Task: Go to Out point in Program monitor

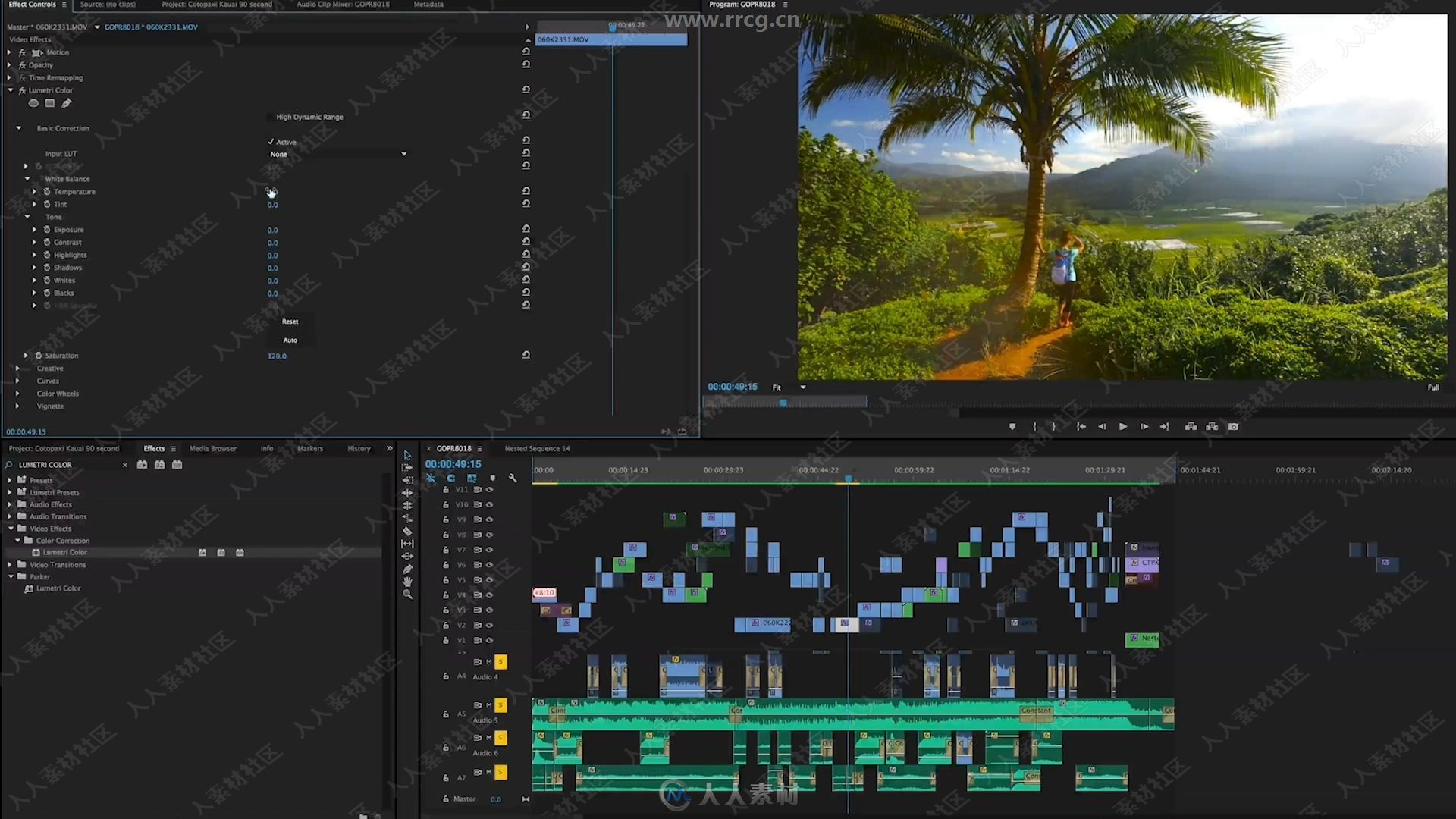Action: click(x=1165, y=427)
